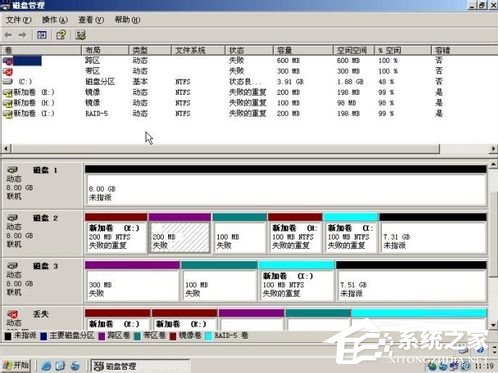Select 新加卷 (I:) partition on 磁盘 3
498x373 pixels.
(x=296, y=281)
